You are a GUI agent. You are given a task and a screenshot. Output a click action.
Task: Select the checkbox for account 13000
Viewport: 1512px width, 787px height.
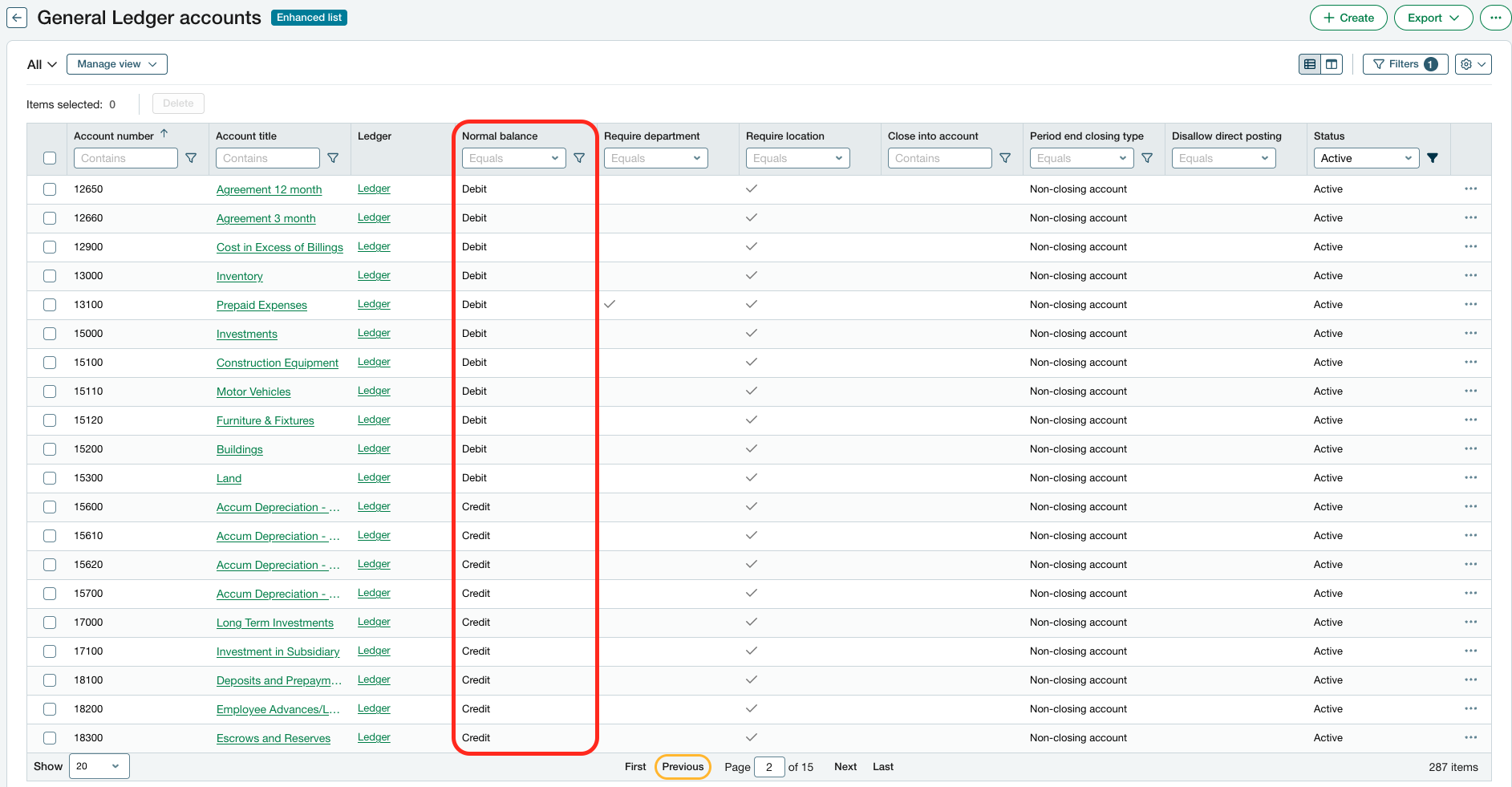50,276
